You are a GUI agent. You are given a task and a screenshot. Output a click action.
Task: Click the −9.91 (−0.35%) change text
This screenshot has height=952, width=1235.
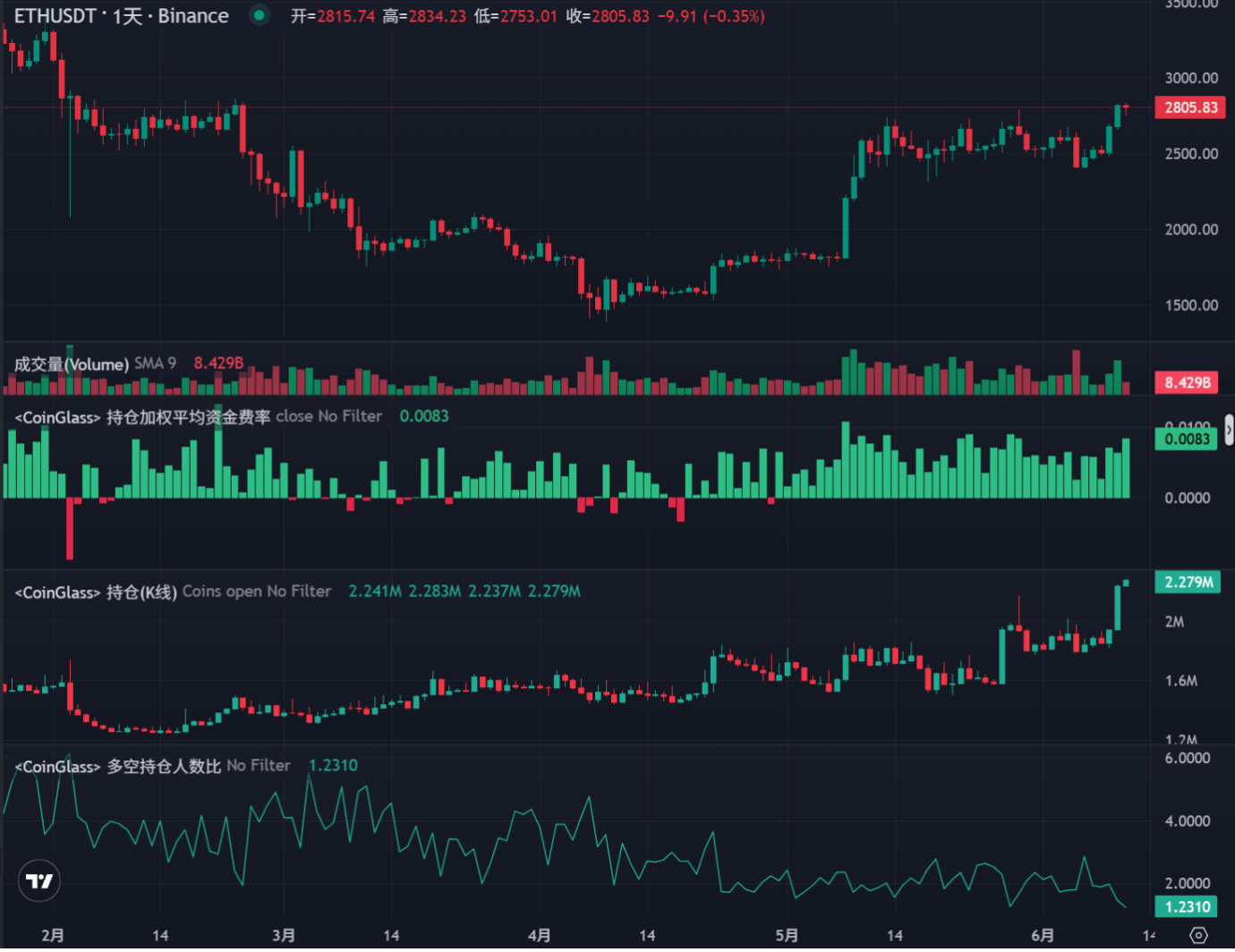tap(711, 16)
